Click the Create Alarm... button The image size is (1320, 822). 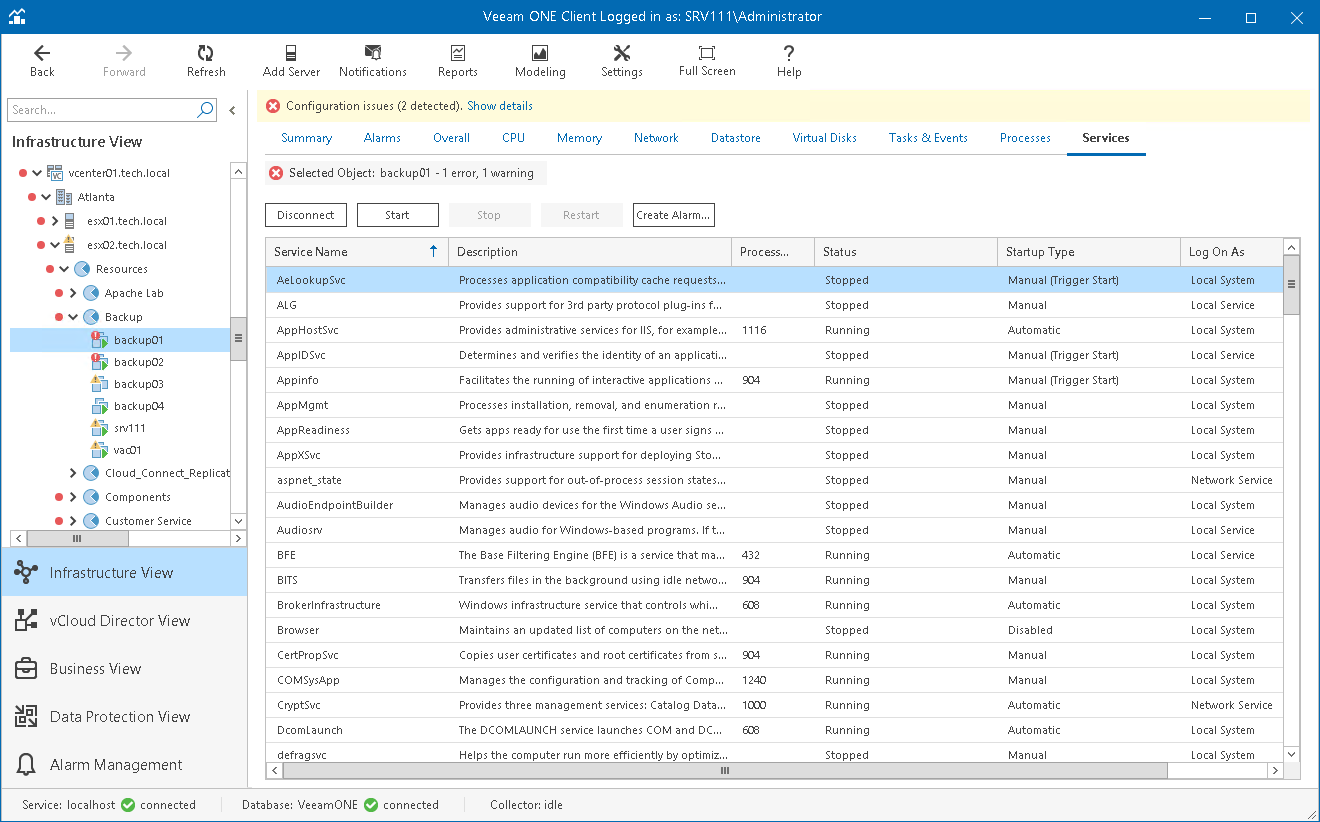coord(673,215)
